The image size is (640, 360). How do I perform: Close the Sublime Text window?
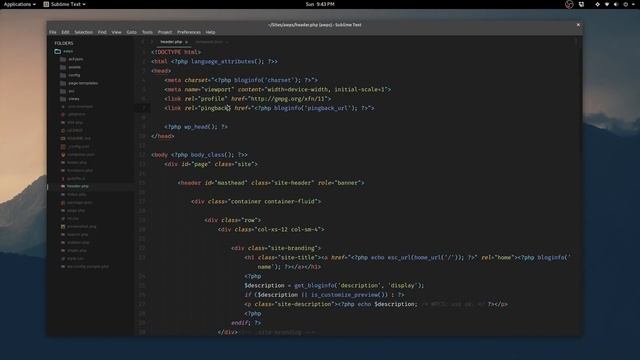pyautogui.click(x=578, y=24)
